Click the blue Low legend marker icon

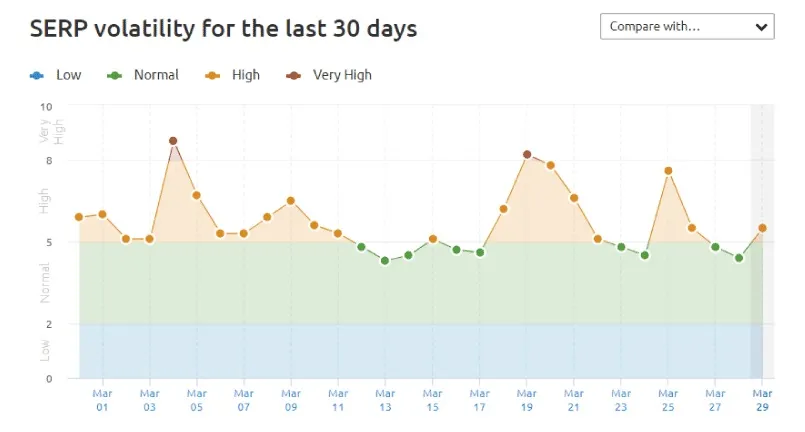click(38, 75)
